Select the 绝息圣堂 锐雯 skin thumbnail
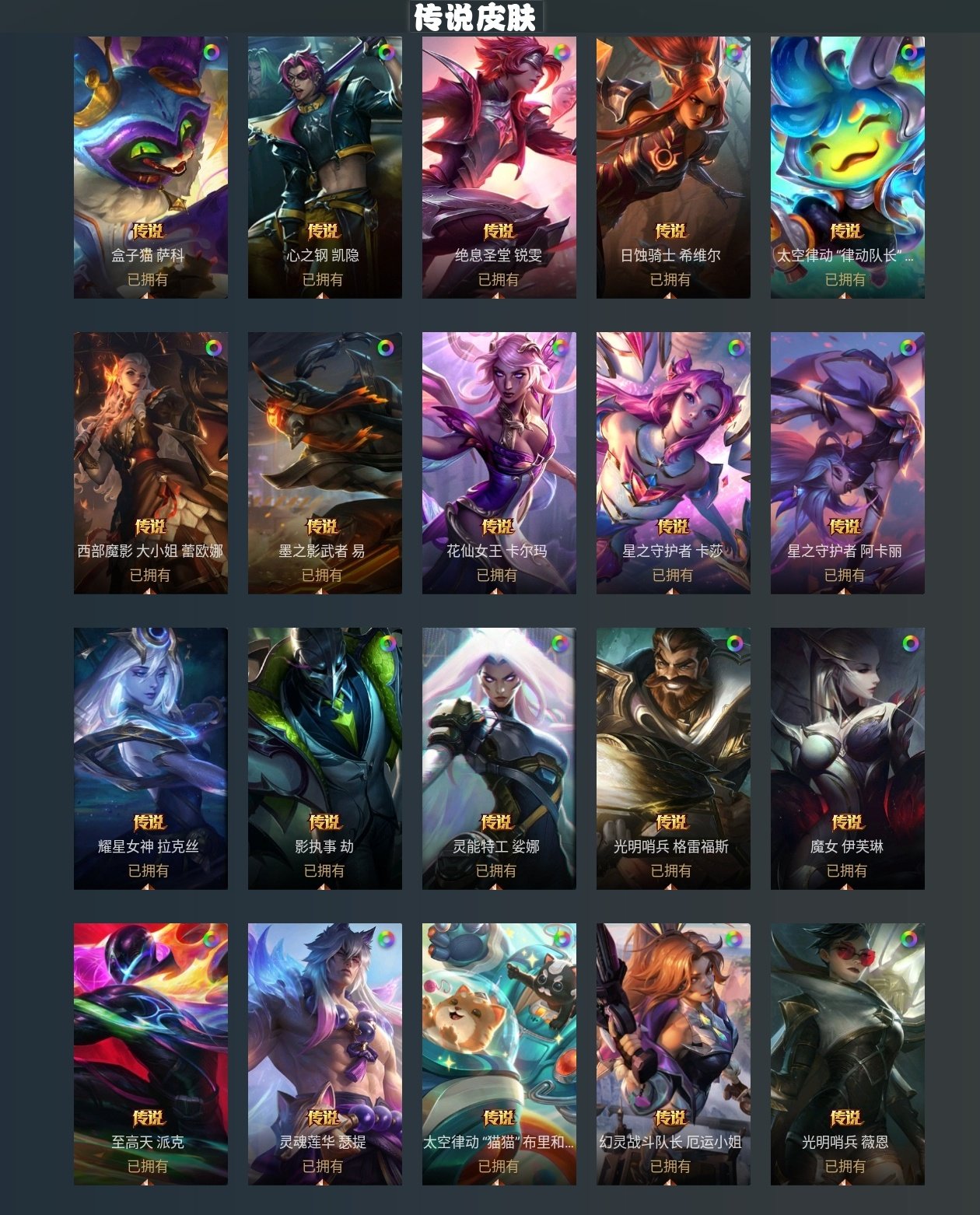This screenshot has height=1215, width=980. coord(499,167)
